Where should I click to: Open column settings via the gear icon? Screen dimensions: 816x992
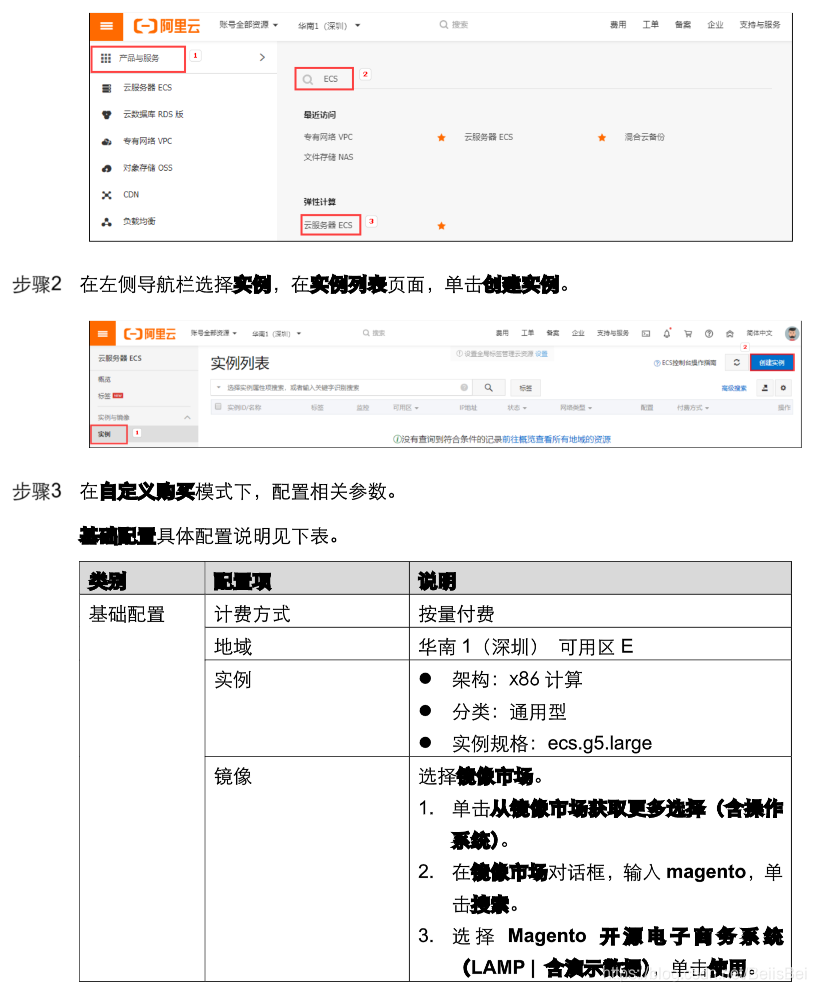783,388
